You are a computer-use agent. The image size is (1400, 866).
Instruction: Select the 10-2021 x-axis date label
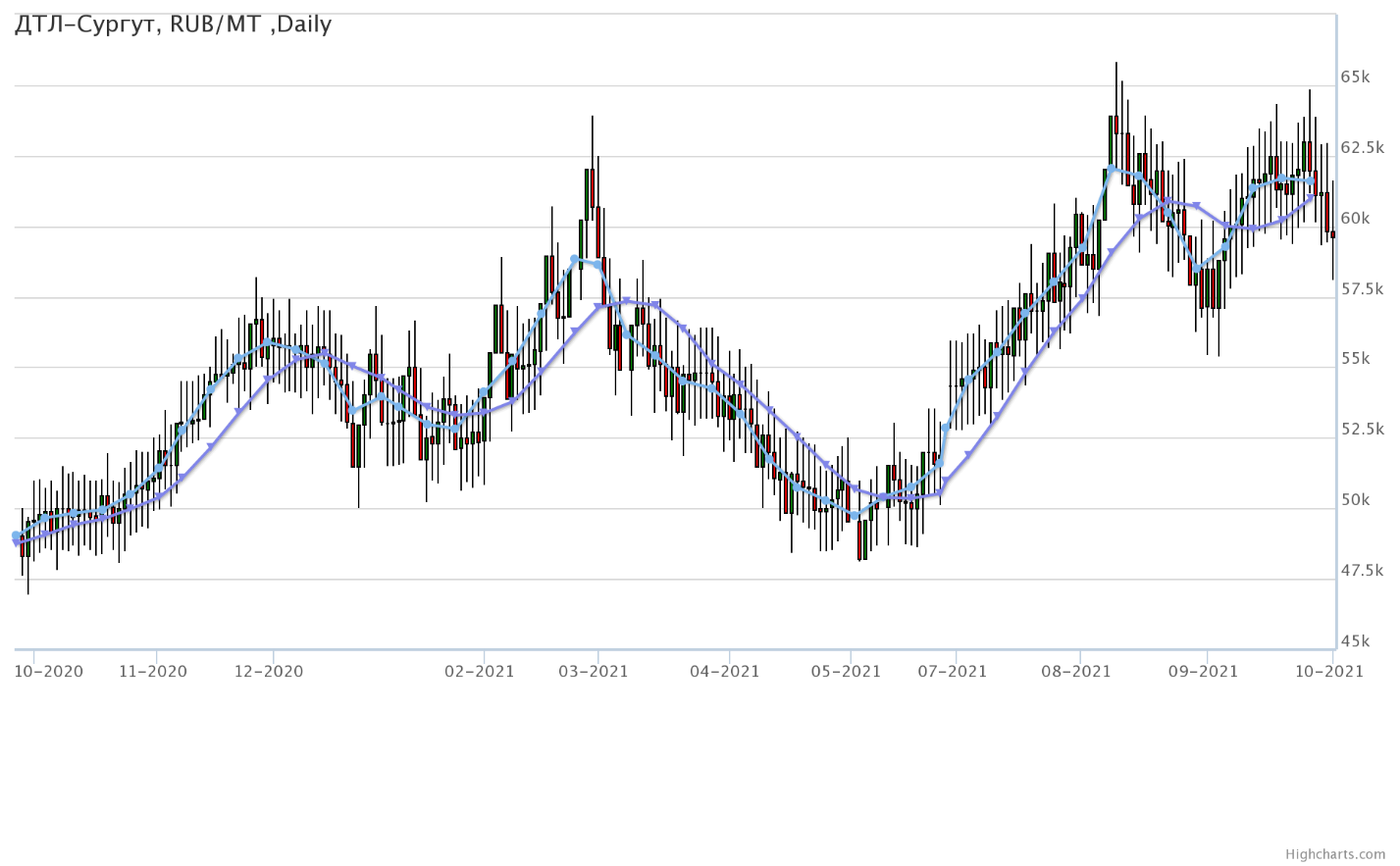click(x=1328, y=672)
